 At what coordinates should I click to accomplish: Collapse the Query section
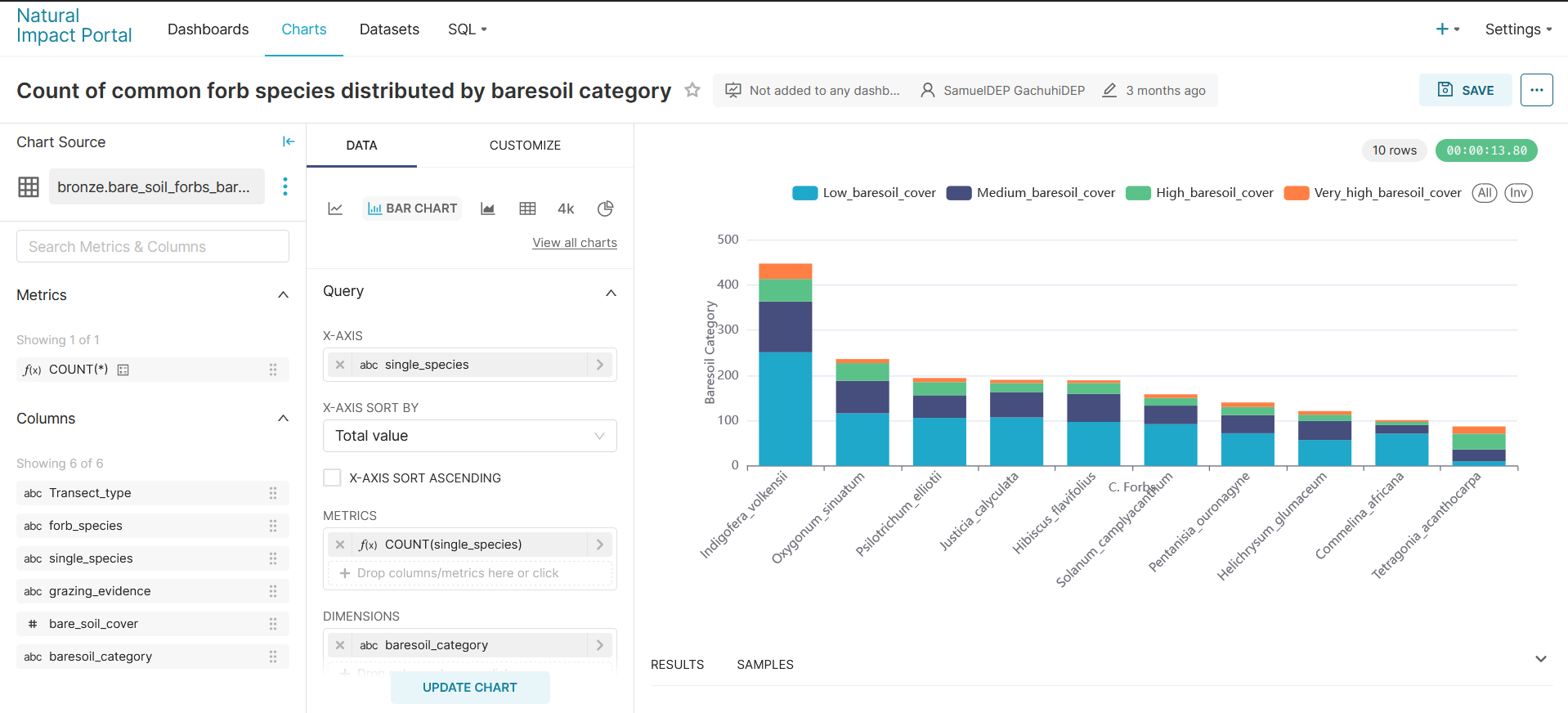point(611,293)
